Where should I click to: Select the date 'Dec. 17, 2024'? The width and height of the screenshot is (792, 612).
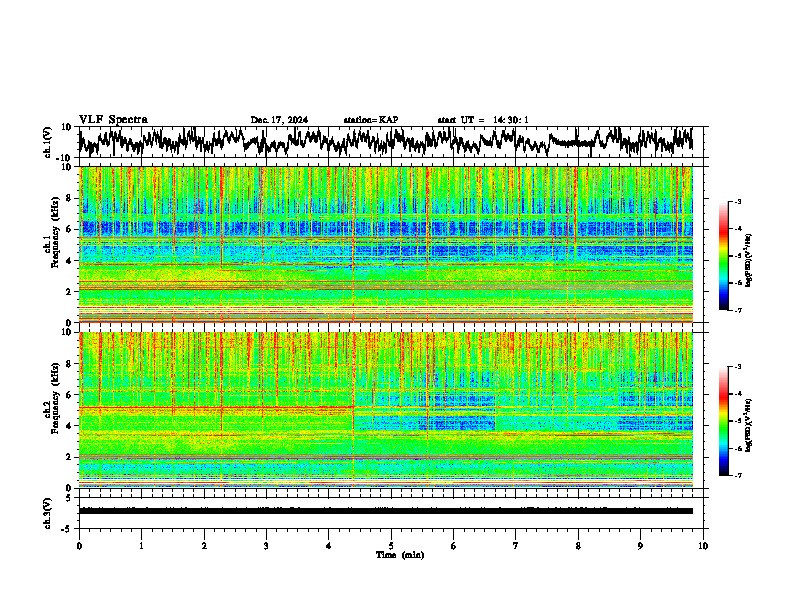279,120
